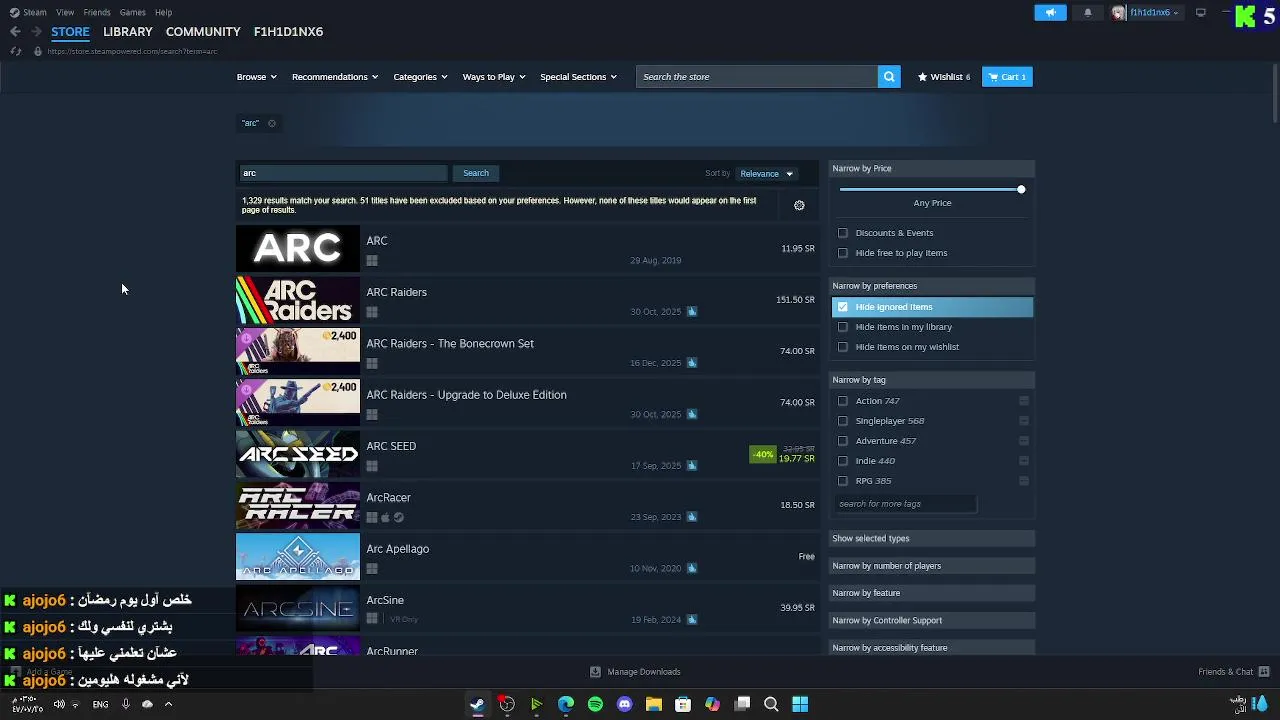Open the Friends menu

(97, 13)
